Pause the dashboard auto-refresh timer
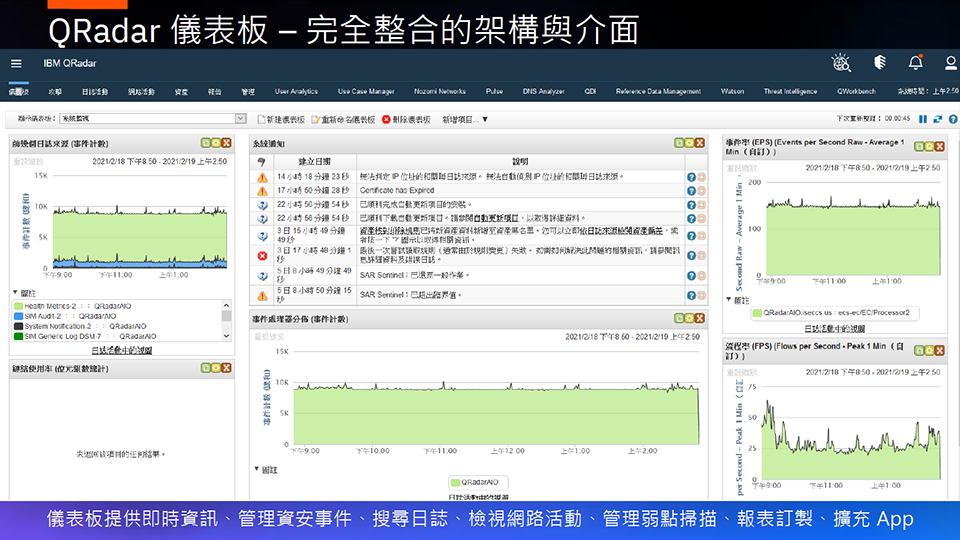Image resolution: width=960 pixels, height=540 pixels. pyautogui.click(x=923, y=119)
